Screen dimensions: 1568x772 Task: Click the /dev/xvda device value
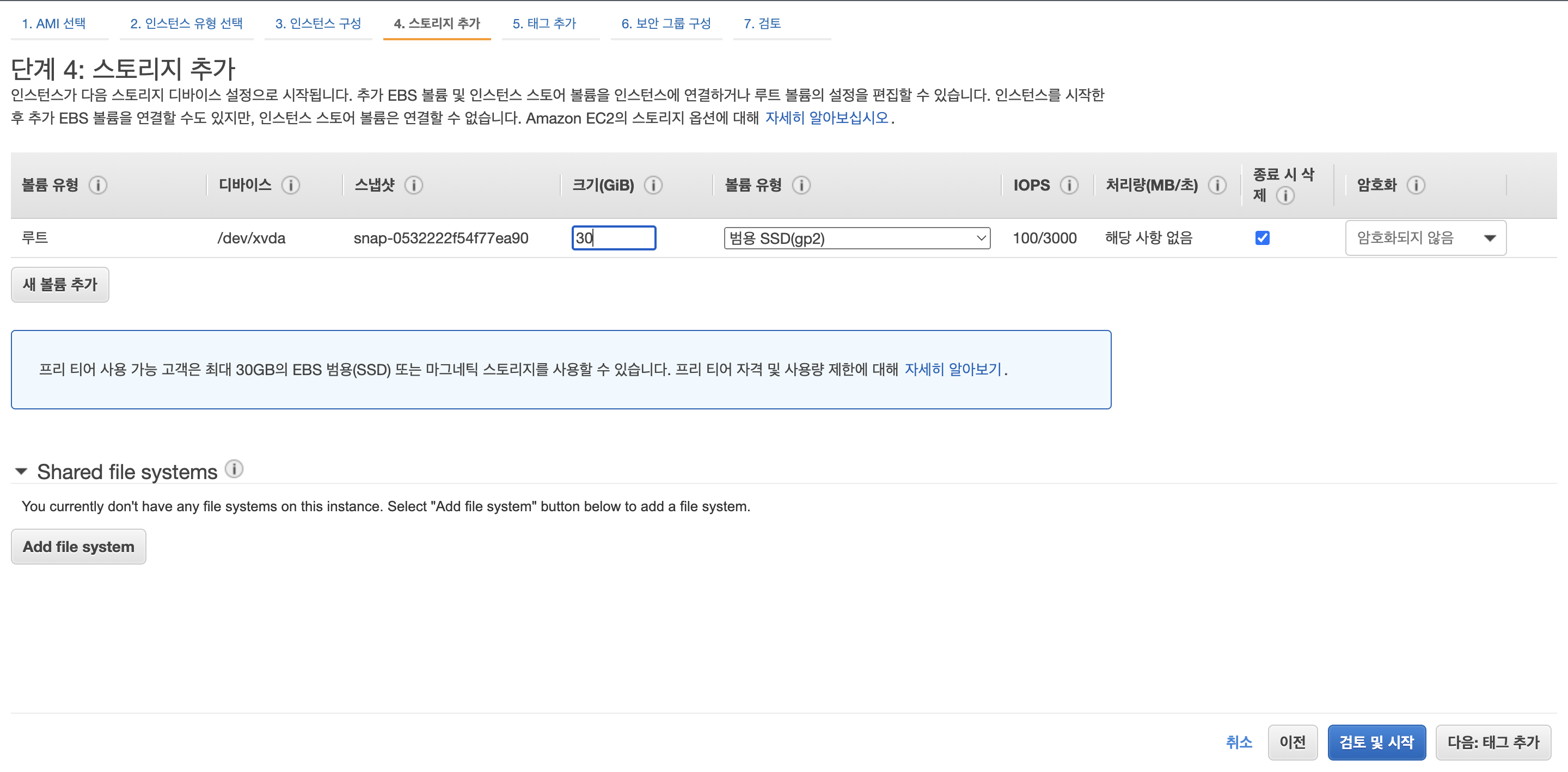[x=252, y=238]
